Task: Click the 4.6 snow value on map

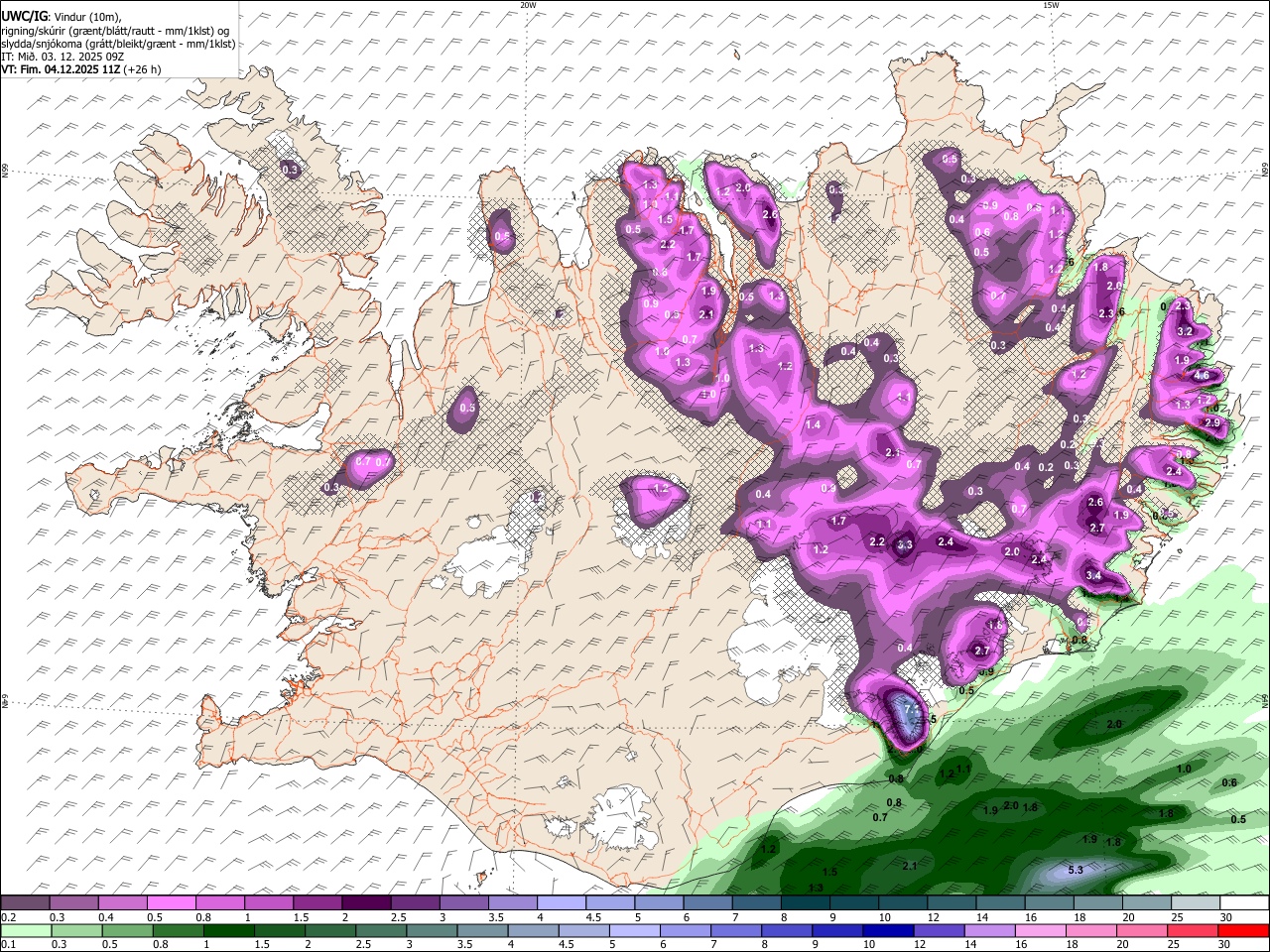Action: tap(1201, 376)
